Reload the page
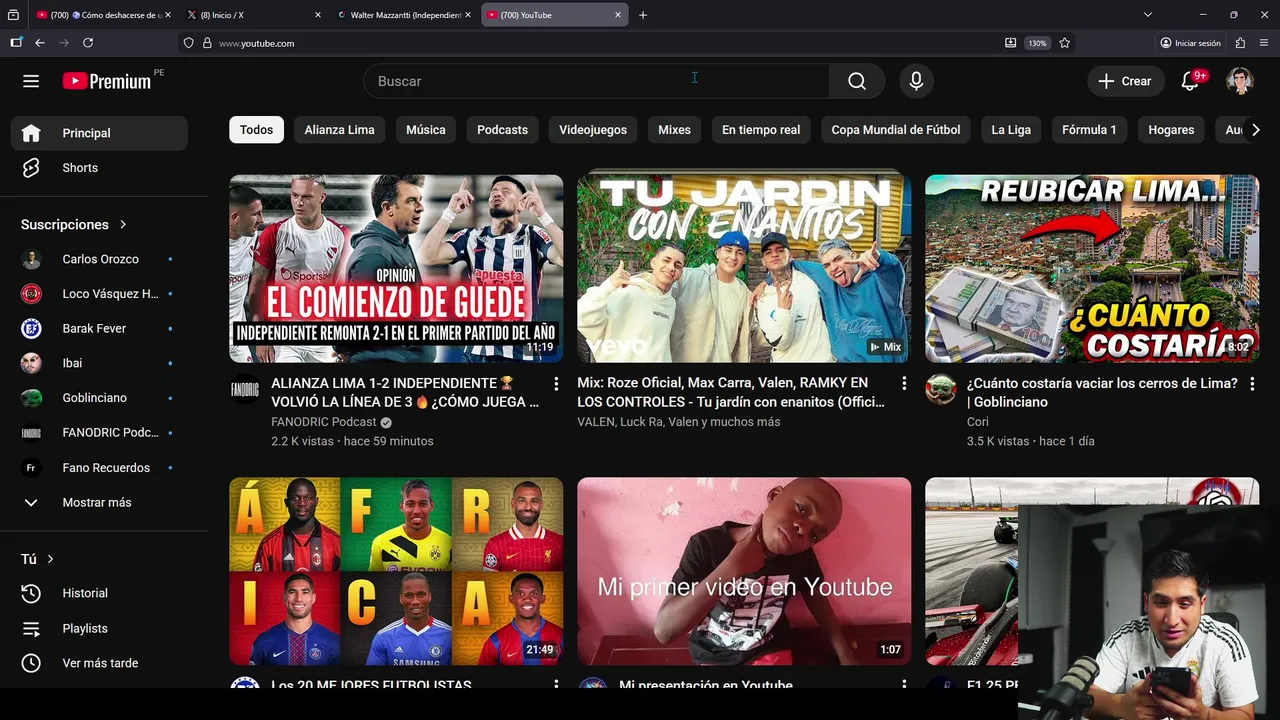 click(88, 43)
